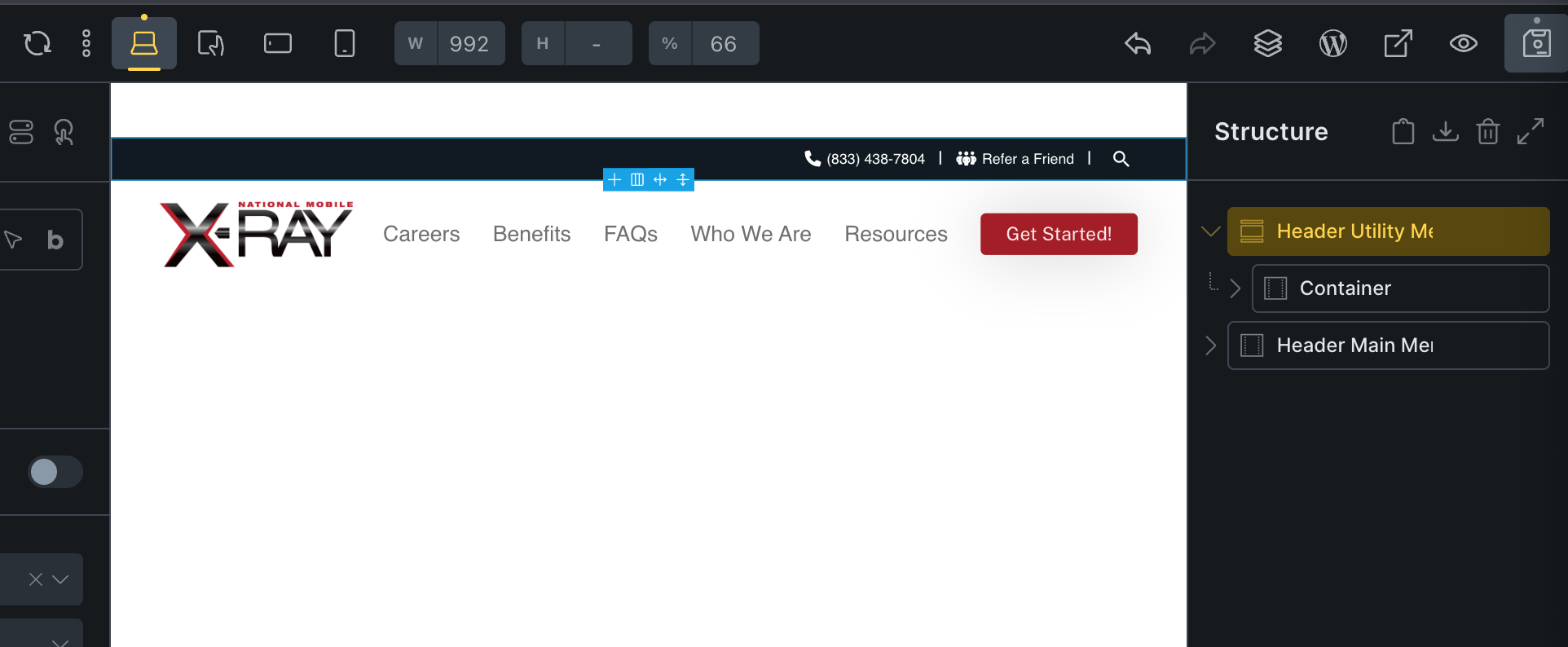
Task: Open the Who We Are menu item
Action: click(x=751, y=234)
